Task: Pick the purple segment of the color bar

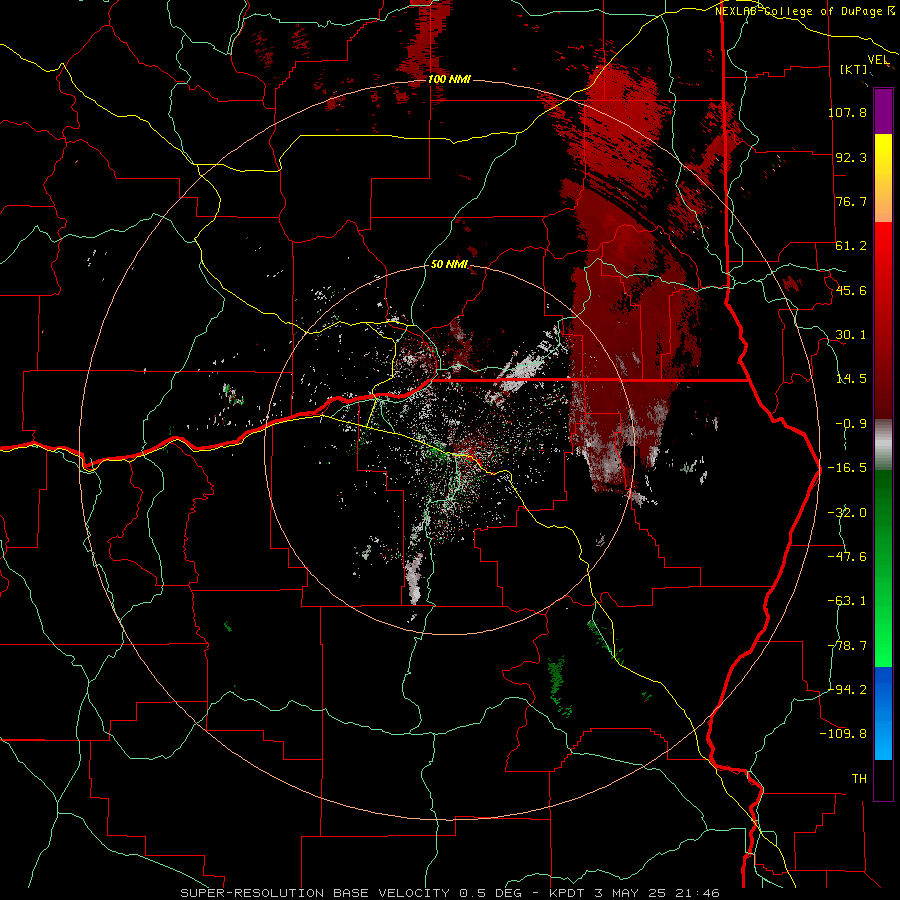Action: click(x=883, y=111)
